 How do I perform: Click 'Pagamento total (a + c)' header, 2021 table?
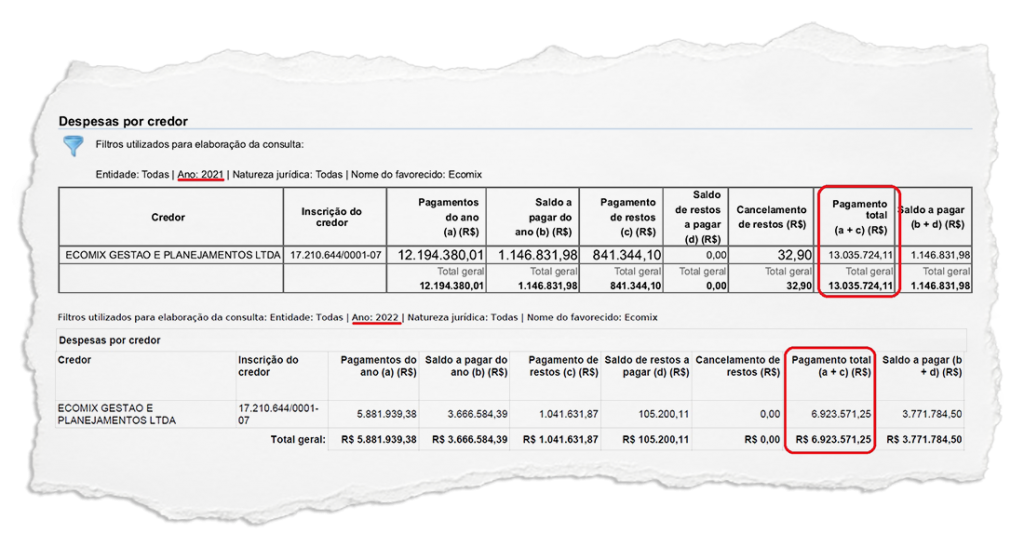pos(860,217)
